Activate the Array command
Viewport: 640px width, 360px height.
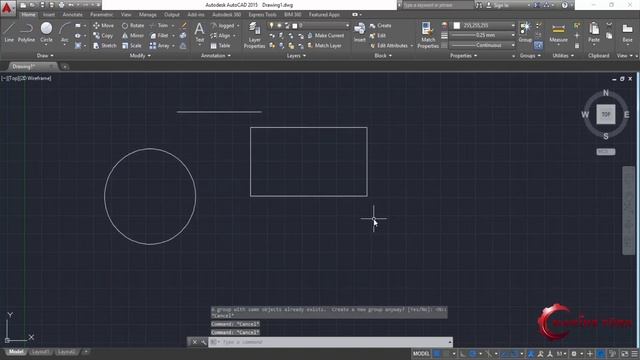160,46
